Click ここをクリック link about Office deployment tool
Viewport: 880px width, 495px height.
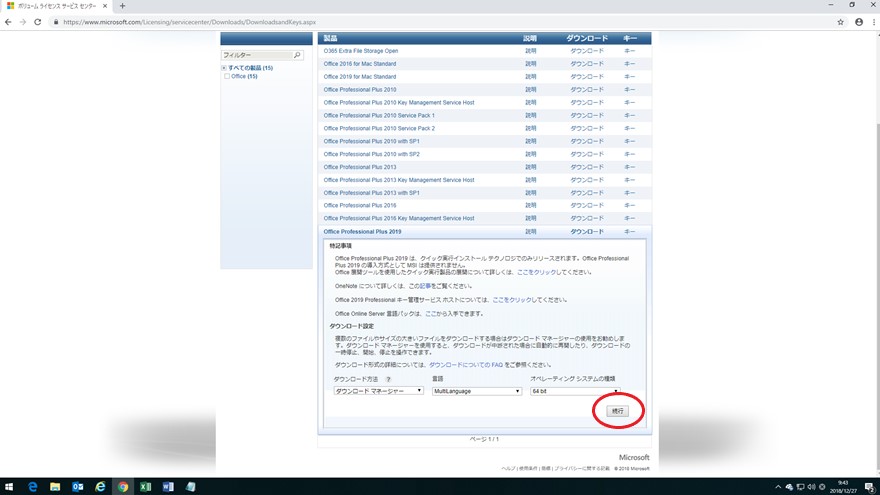pyautogui.click(x=536, y=272)
